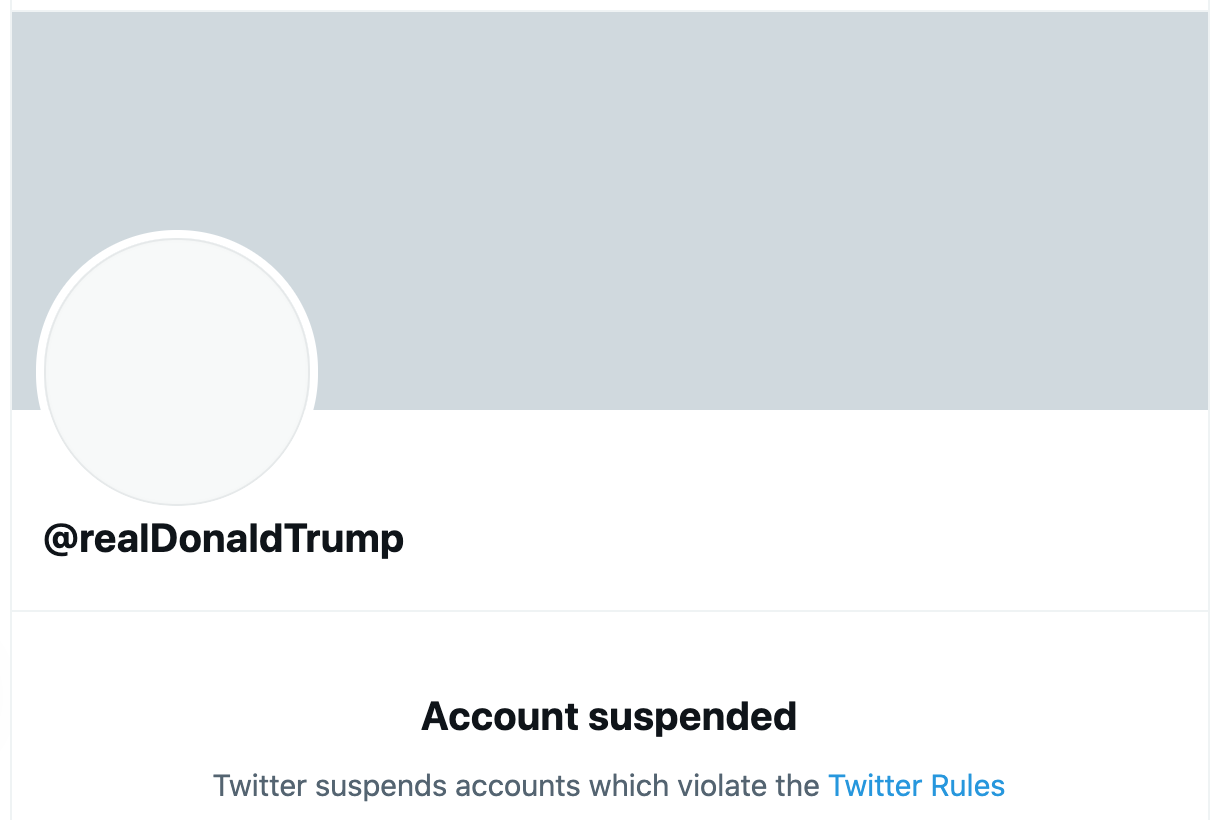1222x820 pixels.
Task: Click the @realDonaldTrump profile handle
Action: point(223,538)
